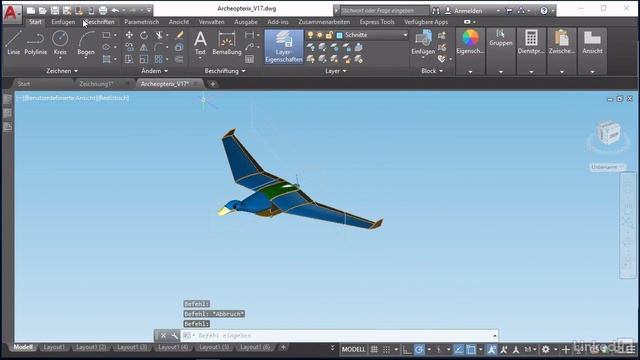Image resolution: width=640 pixels, height=360 pixels.
Task: Click the Save icon in quick access toolbar
Action: point(55,11)
